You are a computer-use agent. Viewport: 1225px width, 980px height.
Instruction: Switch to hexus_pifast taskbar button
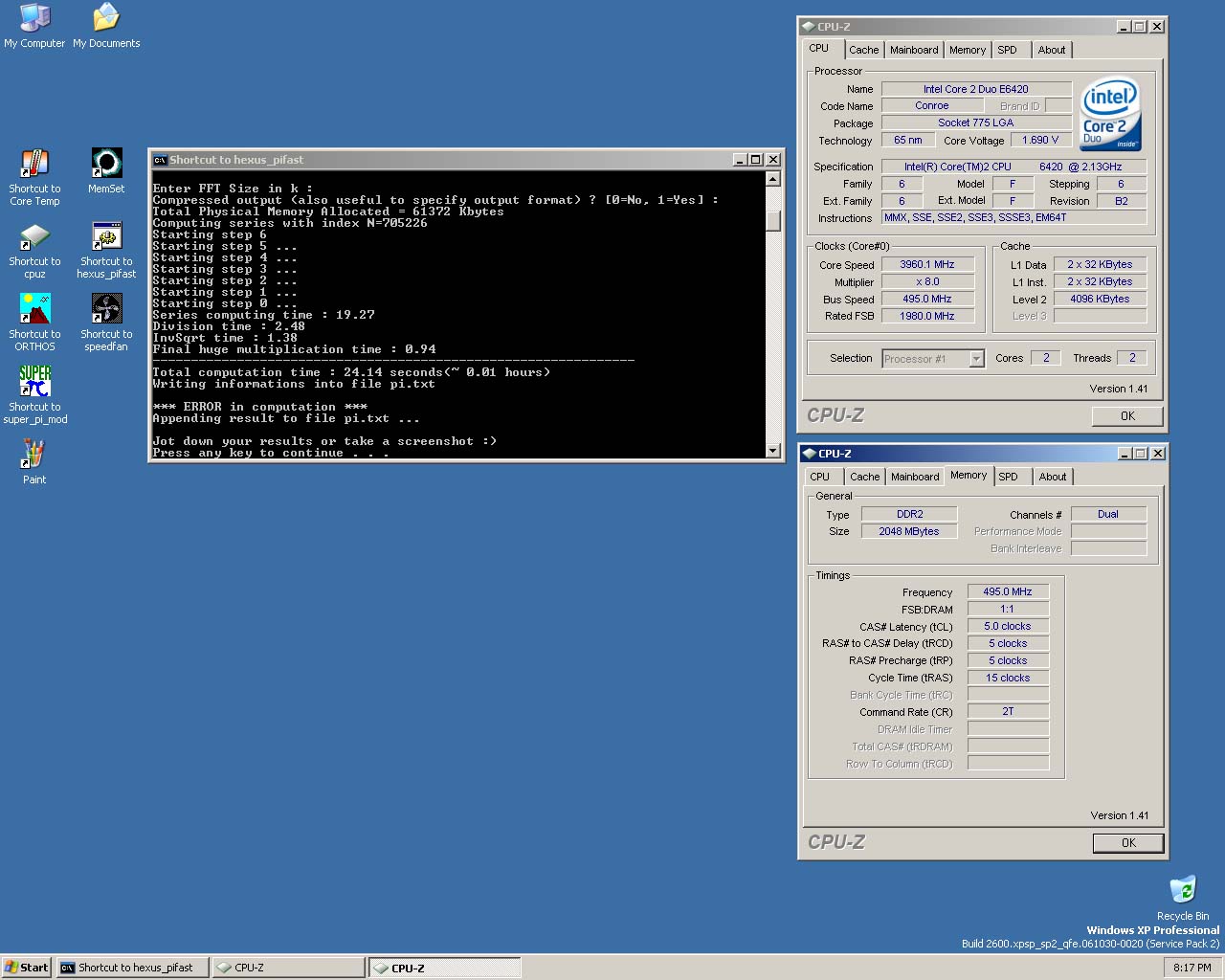(132, 968)
